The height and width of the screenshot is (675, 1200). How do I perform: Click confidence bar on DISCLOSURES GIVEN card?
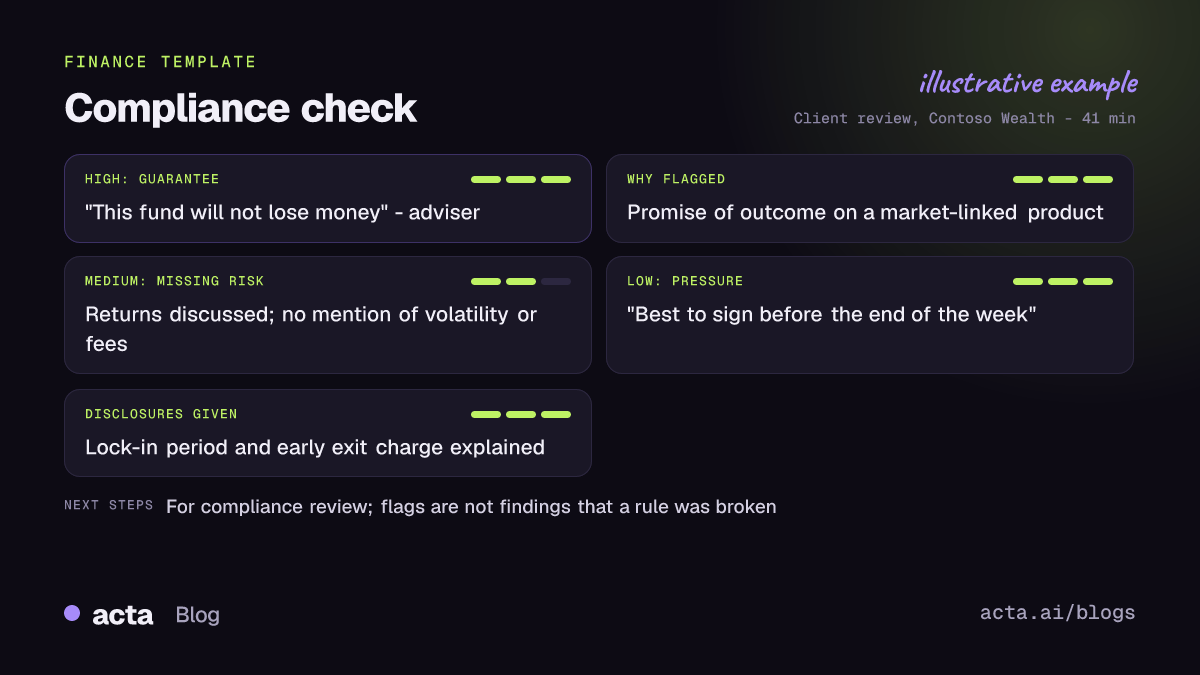click(x=521, y=414)
